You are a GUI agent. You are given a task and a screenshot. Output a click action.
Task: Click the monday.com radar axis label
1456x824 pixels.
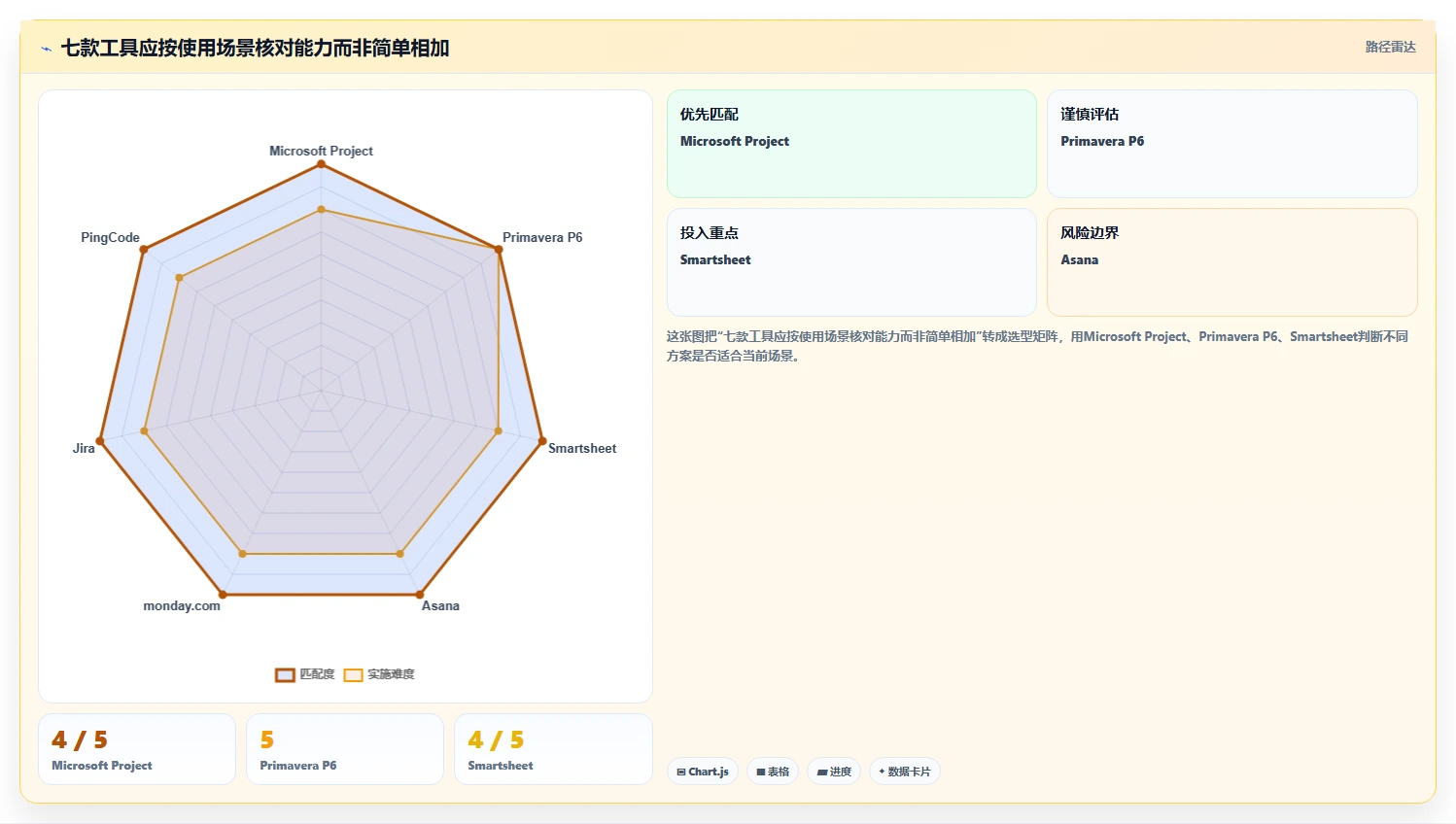tap(182, 605)
